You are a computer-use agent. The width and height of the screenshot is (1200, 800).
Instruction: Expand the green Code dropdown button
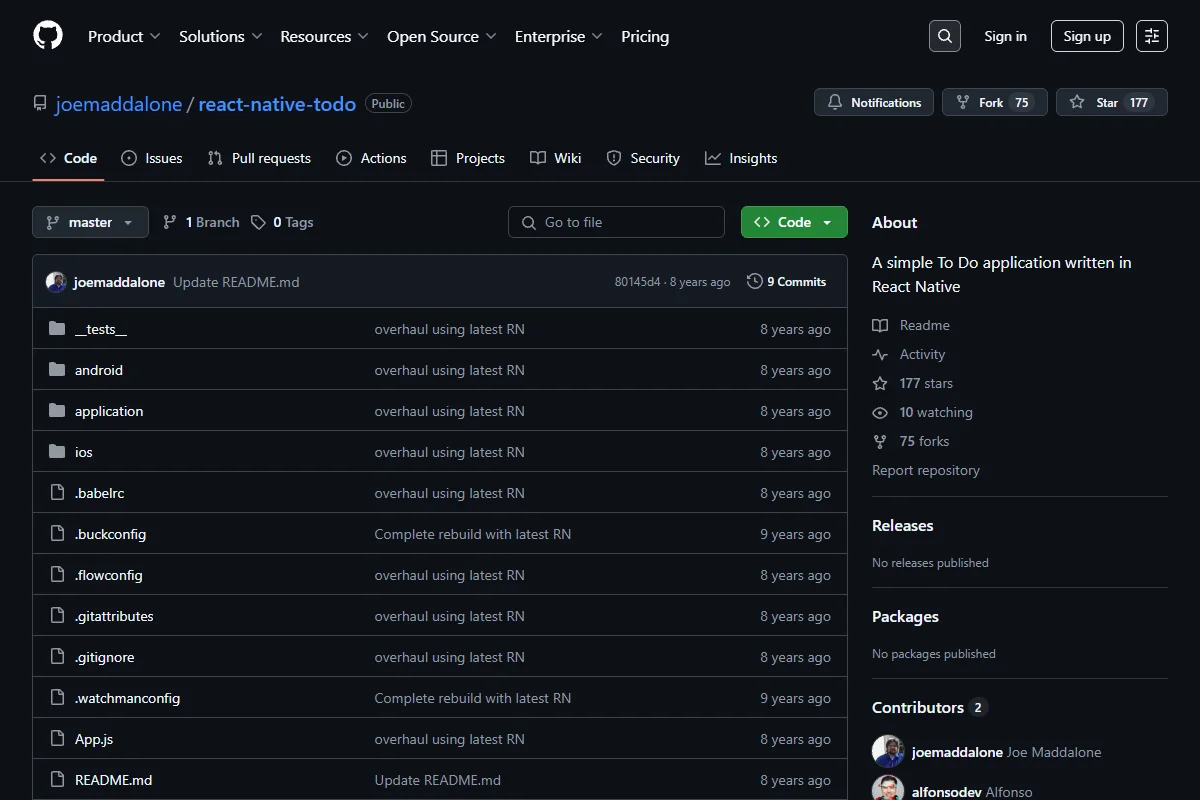pos(794,222)
